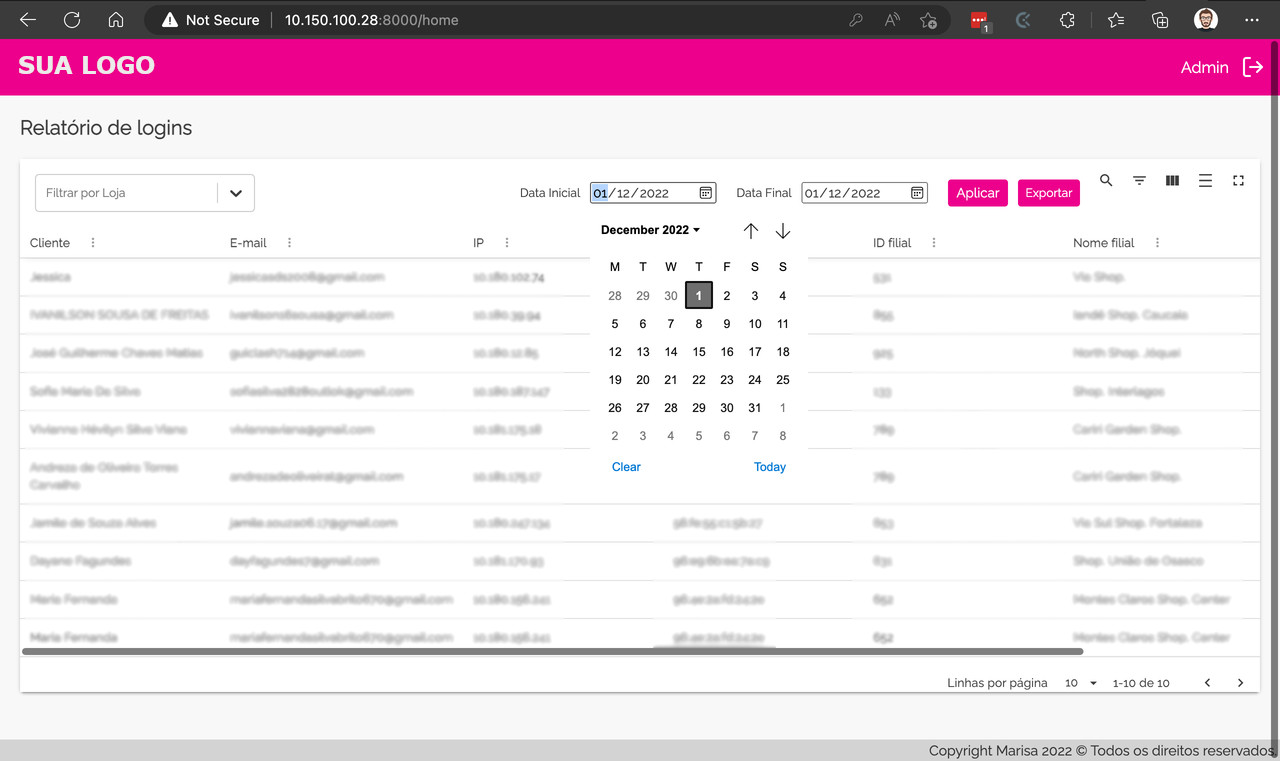Click the row density icon

pos(1205,181)
